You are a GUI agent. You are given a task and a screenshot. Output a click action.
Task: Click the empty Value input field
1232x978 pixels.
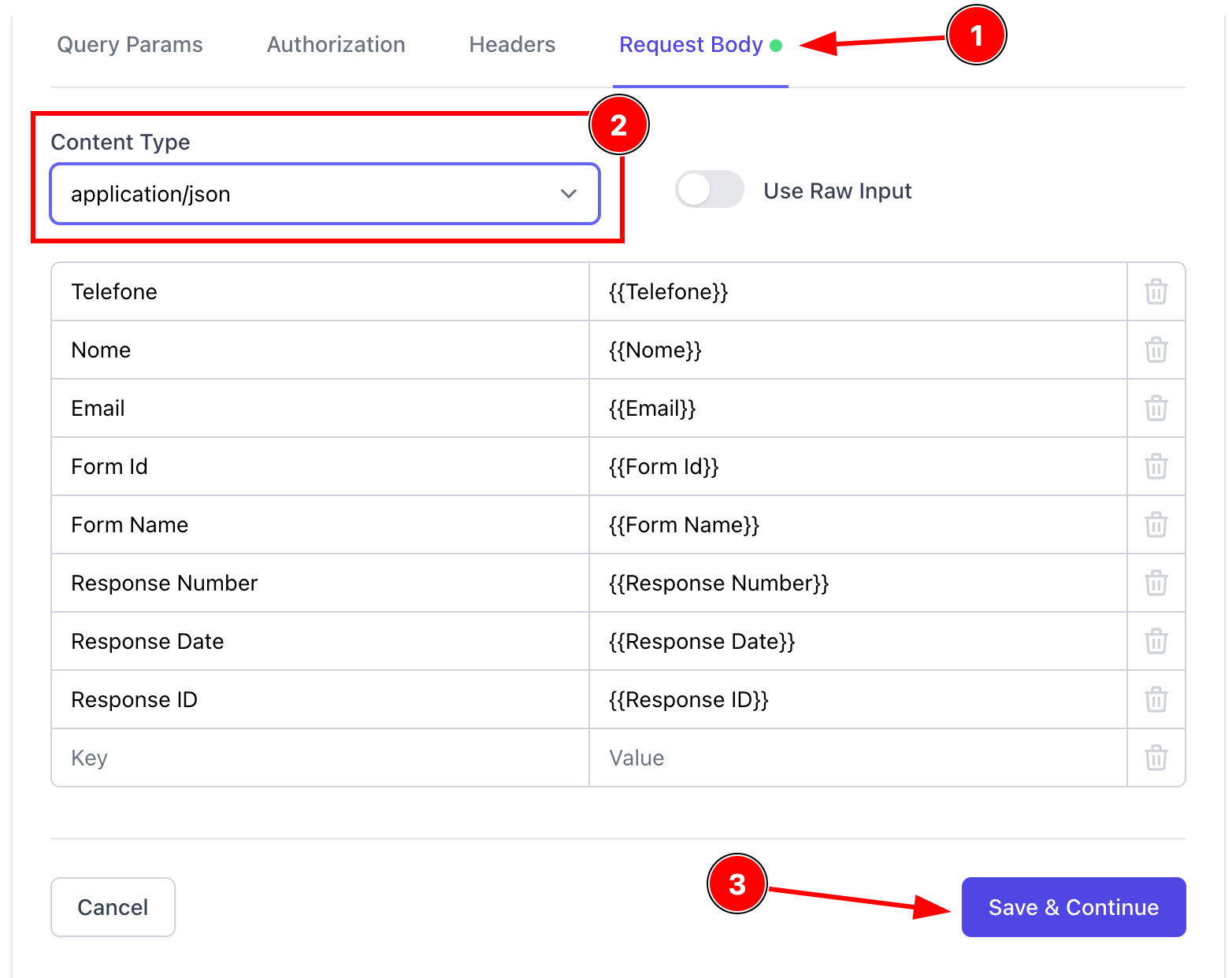pyautogui.click(x=857, y=758)
